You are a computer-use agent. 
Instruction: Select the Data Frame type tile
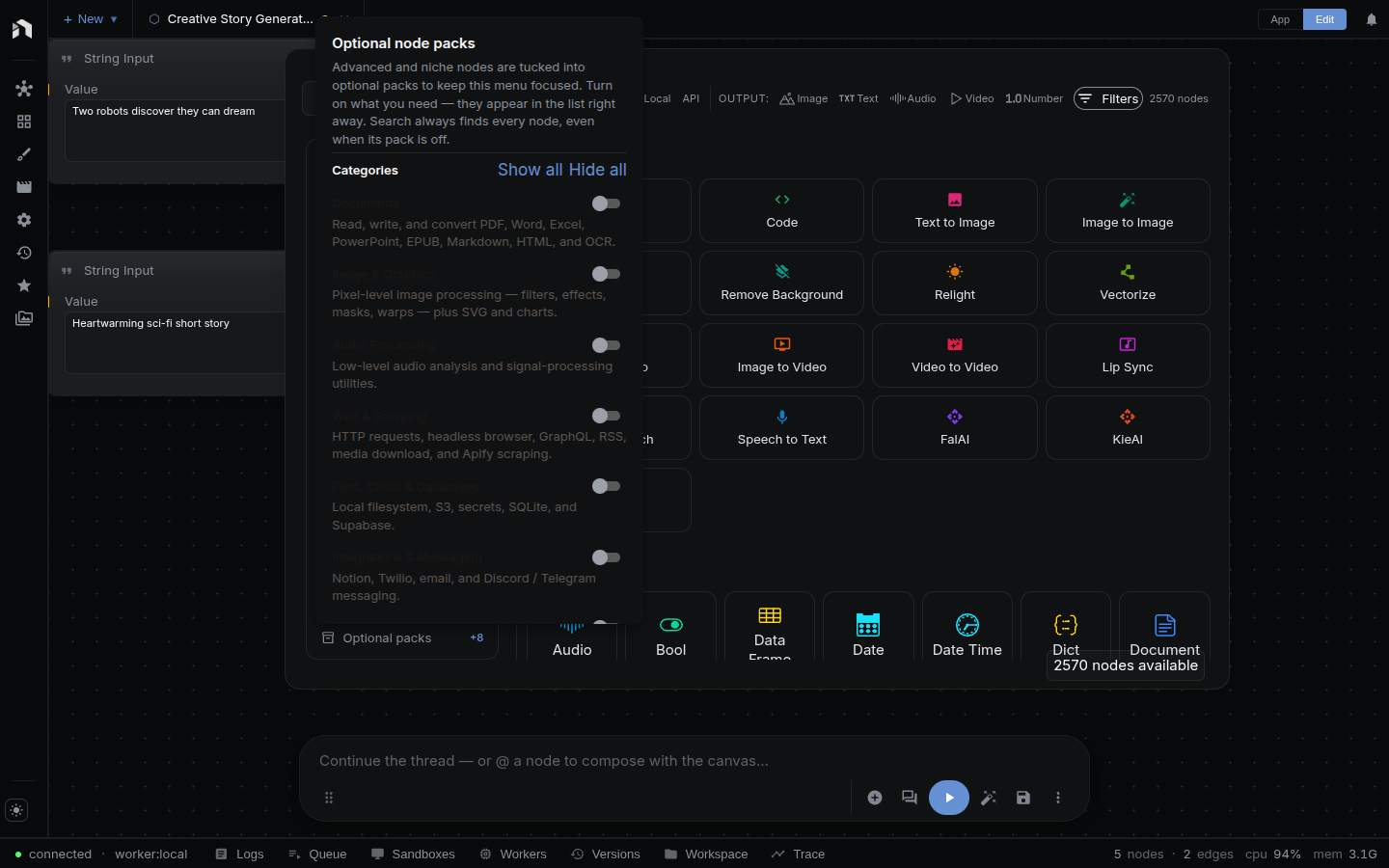pos(770,626)
